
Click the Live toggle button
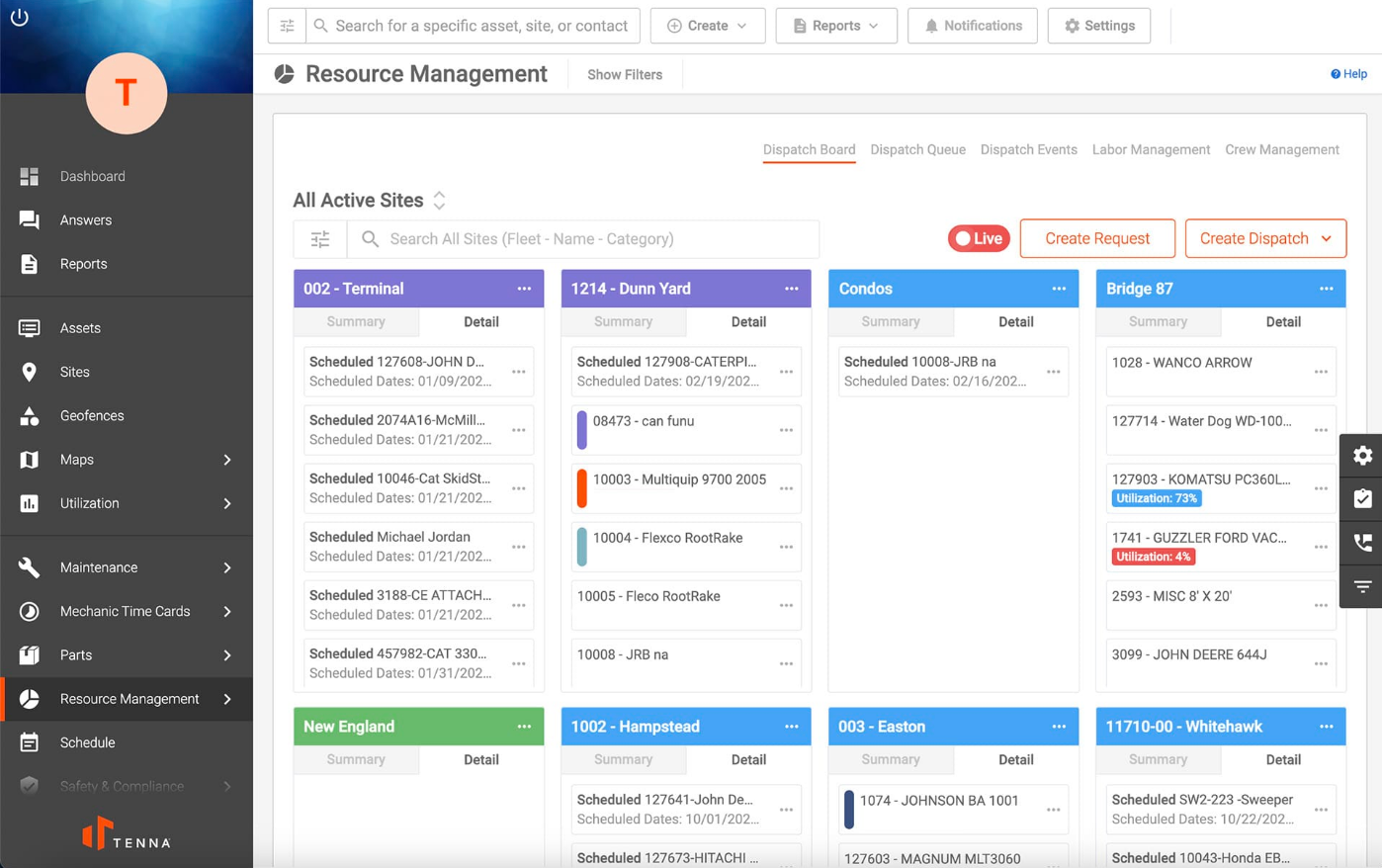point(978,238)
